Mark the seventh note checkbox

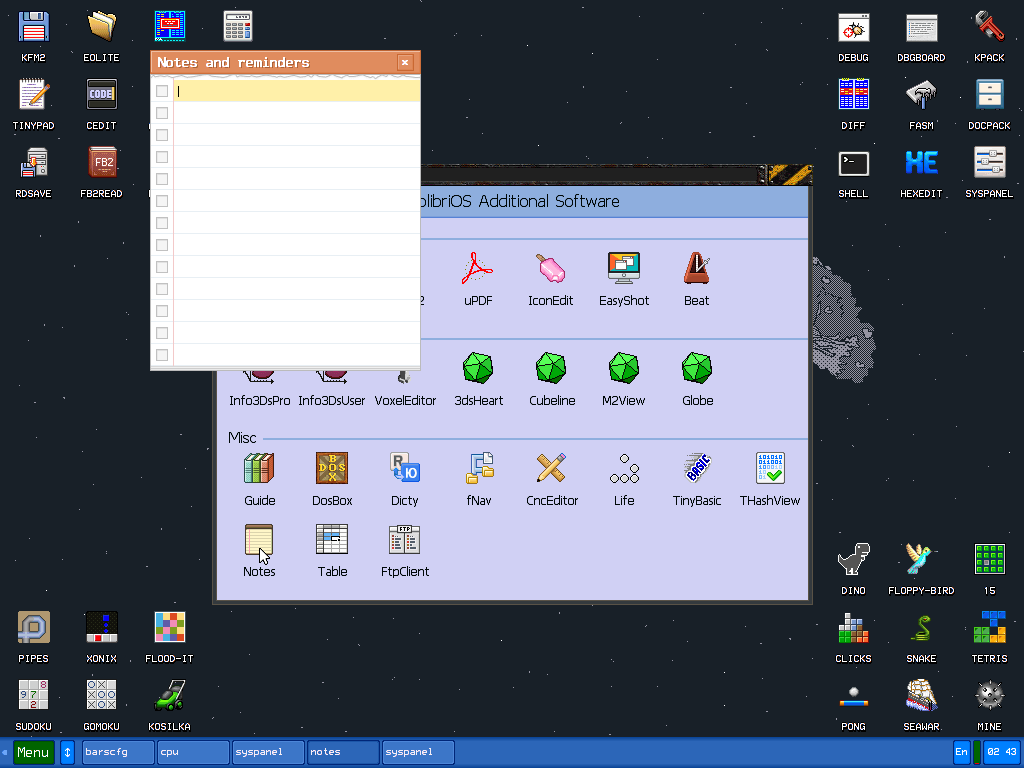162,223
